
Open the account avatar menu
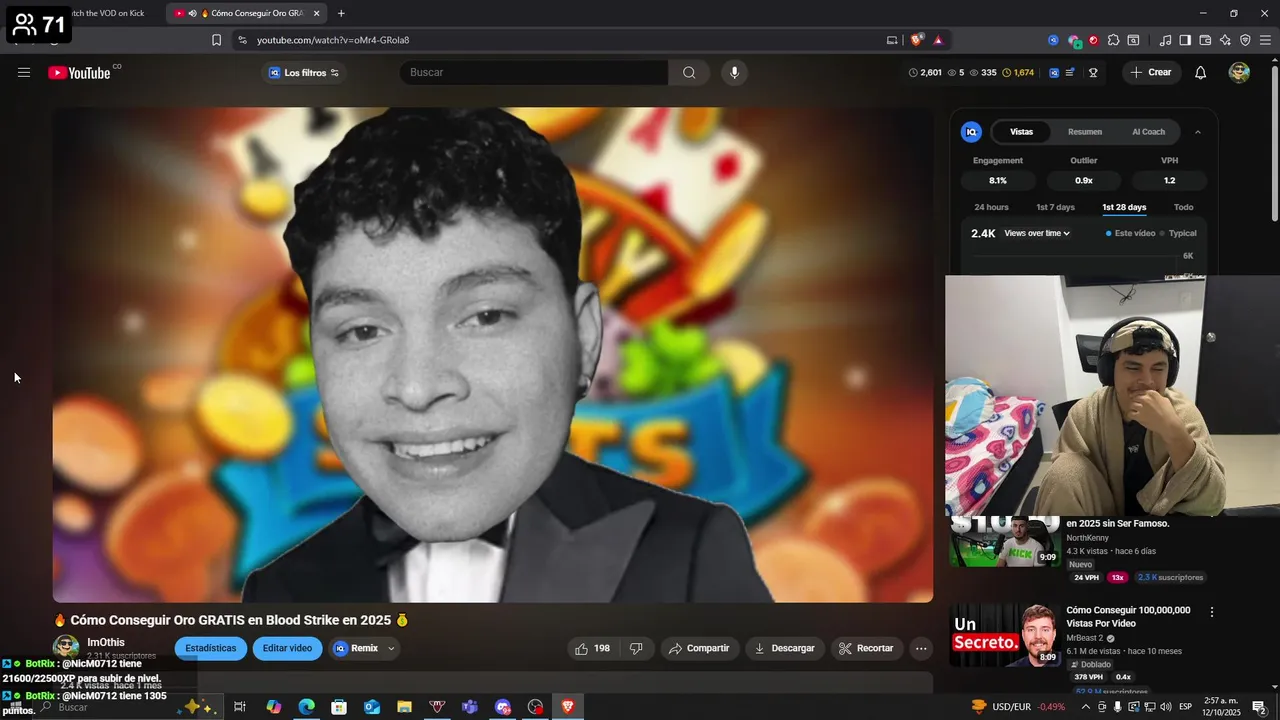point(1239,72)
